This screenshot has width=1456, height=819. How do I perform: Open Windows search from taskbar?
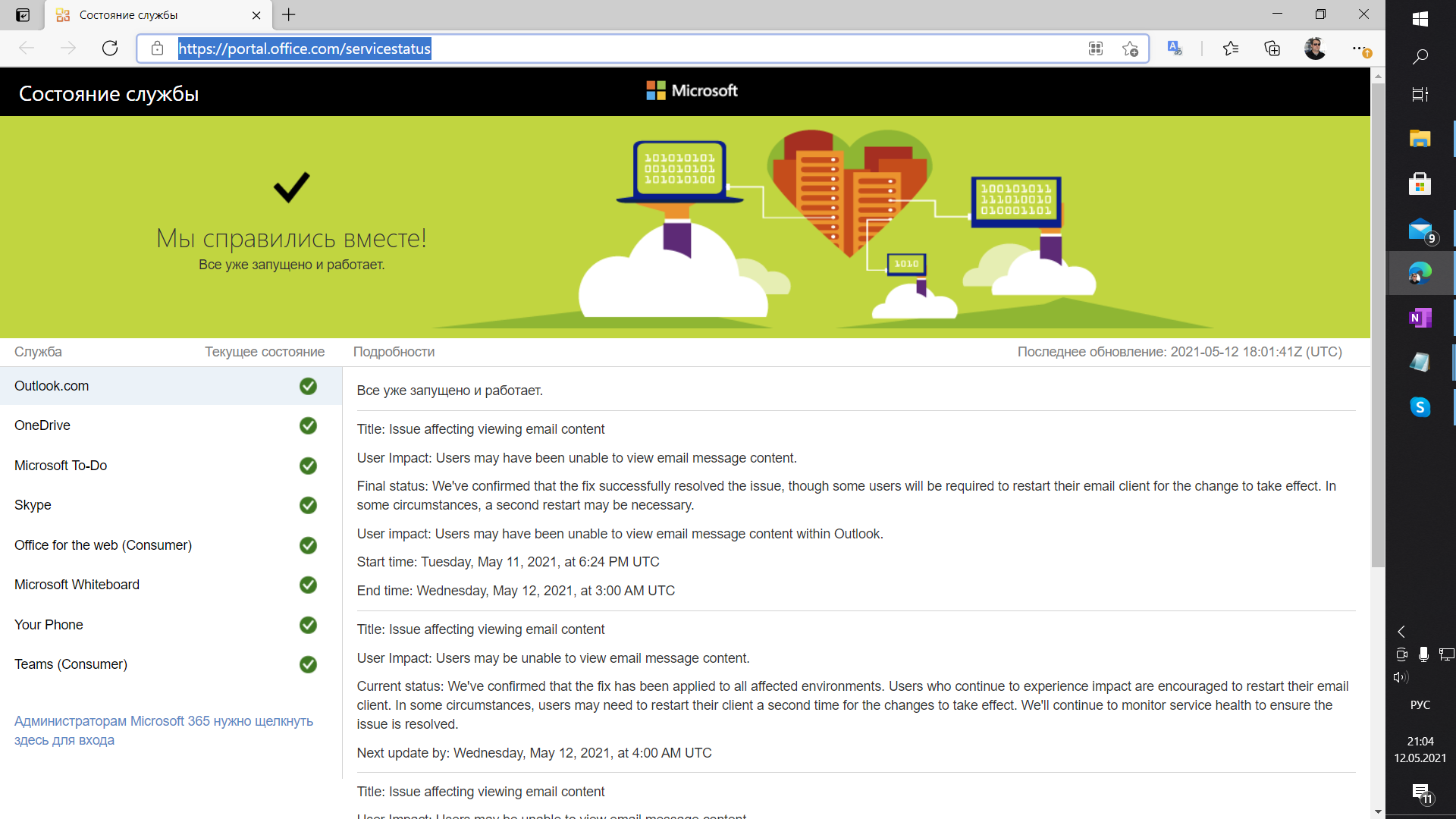point(1420,56)
